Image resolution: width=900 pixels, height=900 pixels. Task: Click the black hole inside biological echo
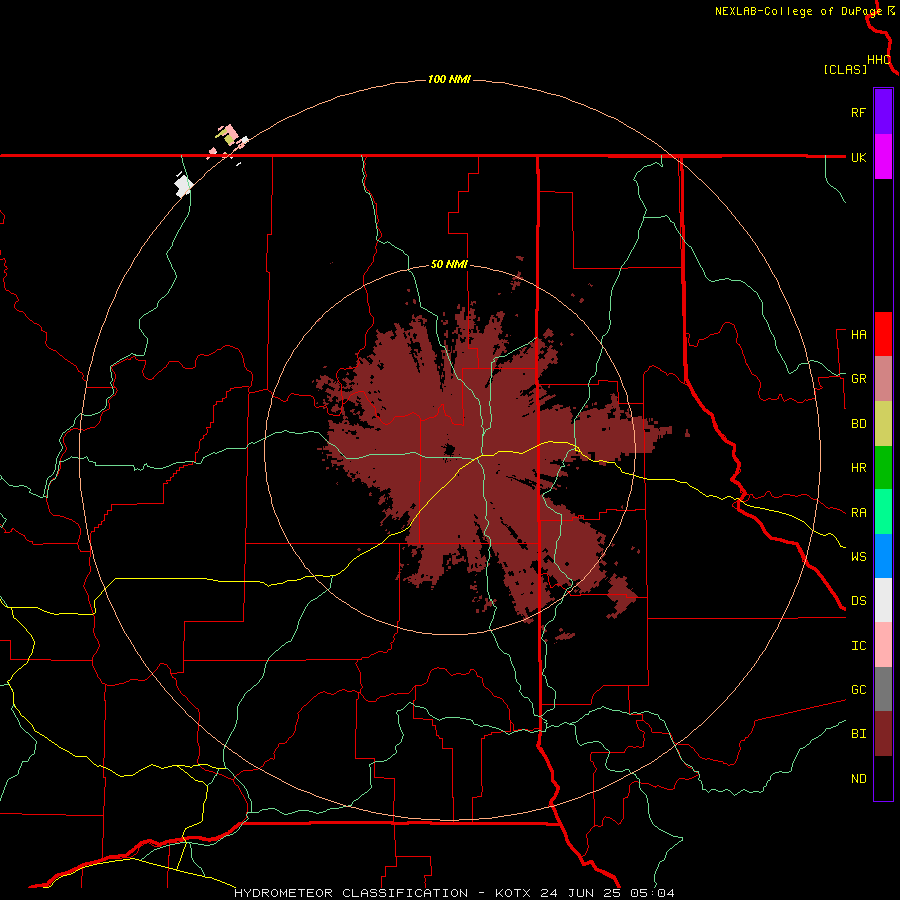click(x=449, y=449)
